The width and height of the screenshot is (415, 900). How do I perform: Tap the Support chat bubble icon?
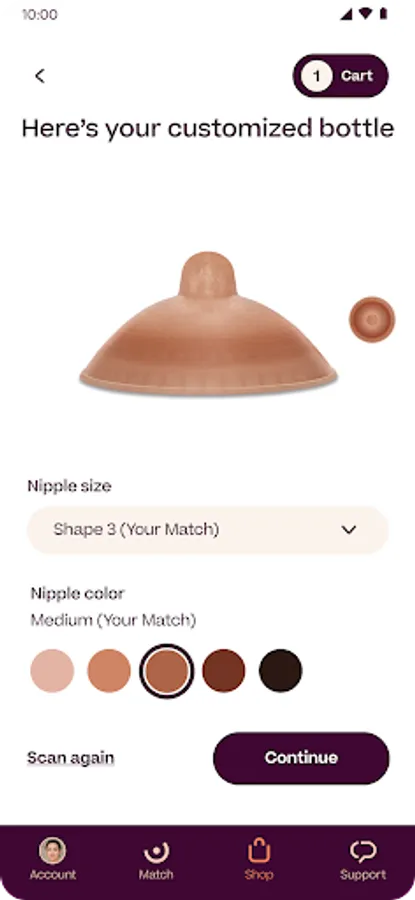pos(363,852)
